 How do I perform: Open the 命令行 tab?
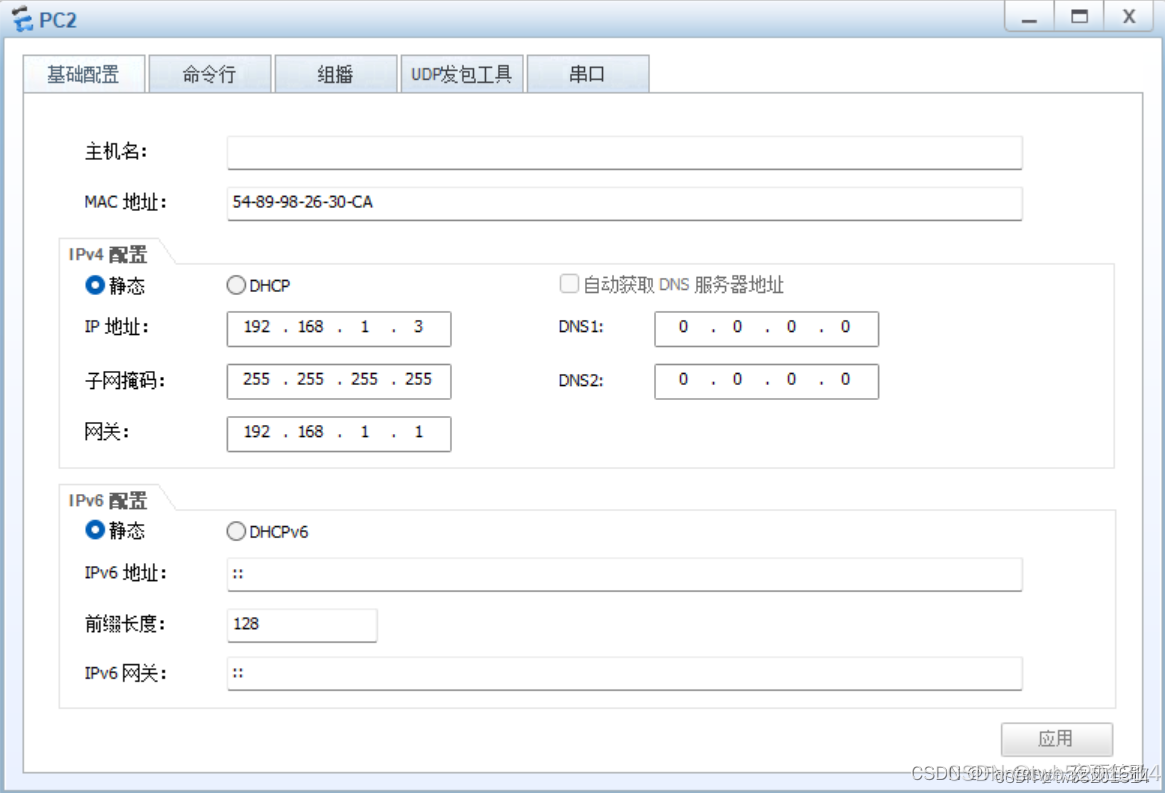coord(210,74)
